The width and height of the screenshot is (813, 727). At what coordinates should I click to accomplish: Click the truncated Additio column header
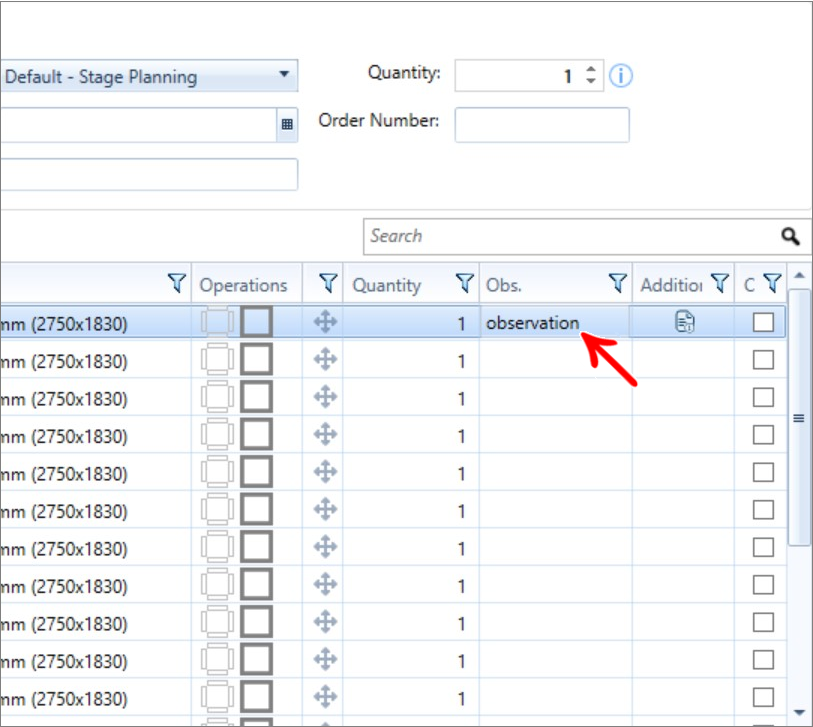671,285
